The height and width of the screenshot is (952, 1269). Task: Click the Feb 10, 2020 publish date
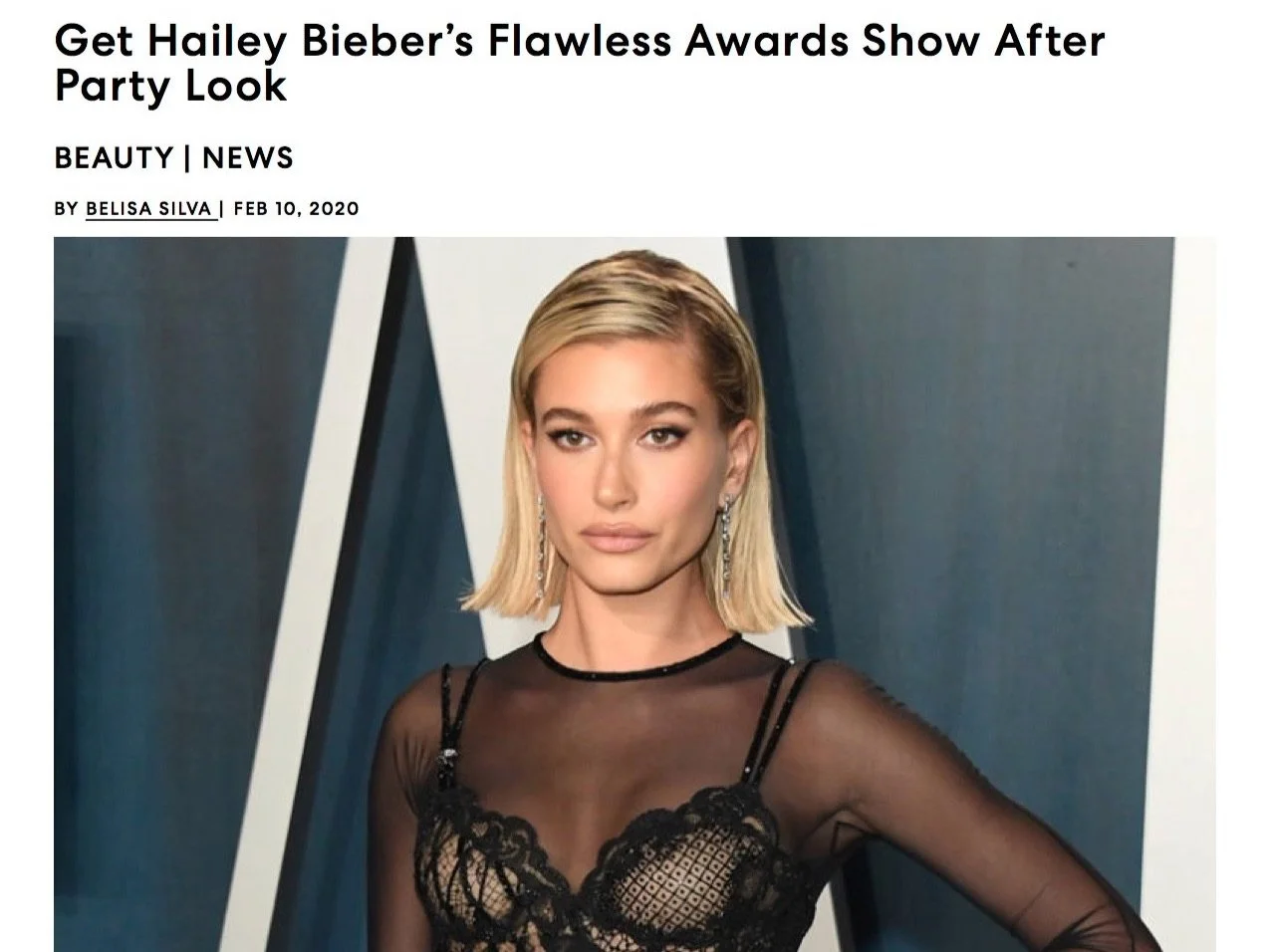click(296, 208)
